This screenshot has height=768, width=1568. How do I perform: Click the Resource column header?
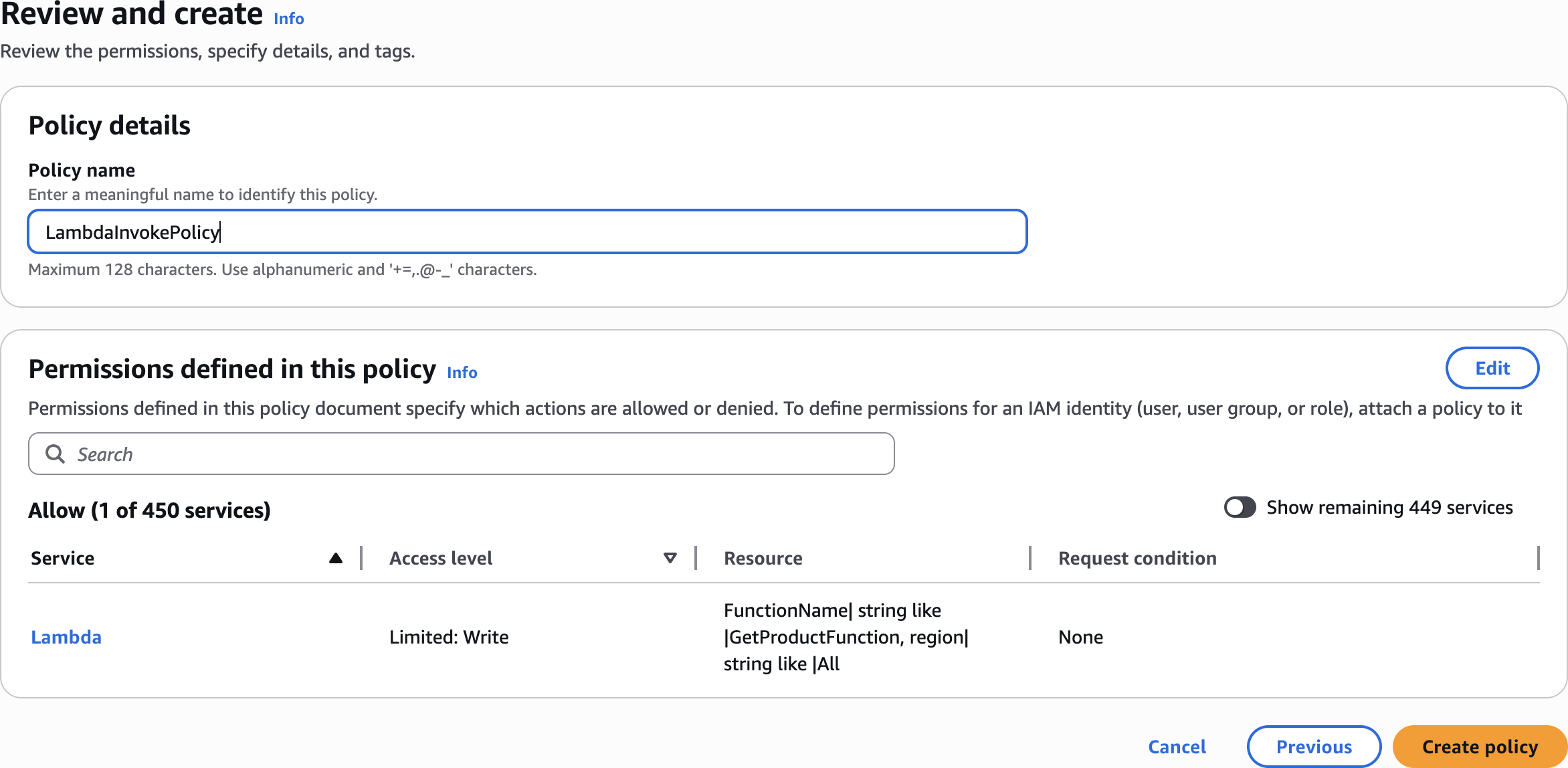point(763,558)
